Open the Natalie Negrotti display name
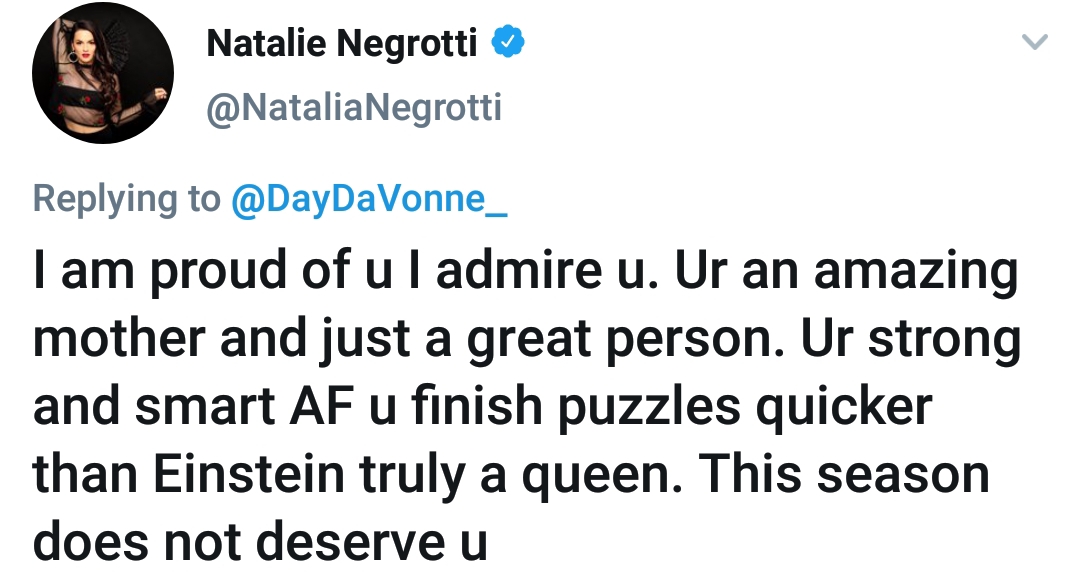The image size is (1080, 588). (342, 43)
